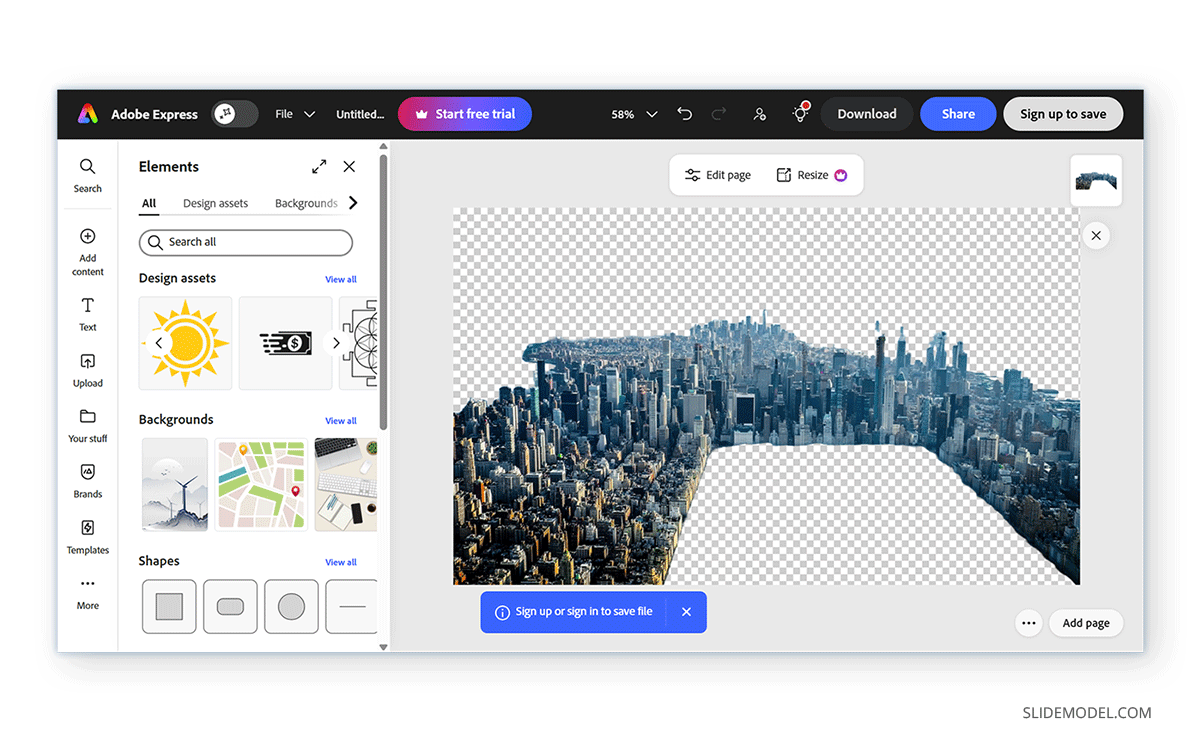Screen dimensions: 1200x743
Task: Click More in the sidebar
Action: (88, 592)
